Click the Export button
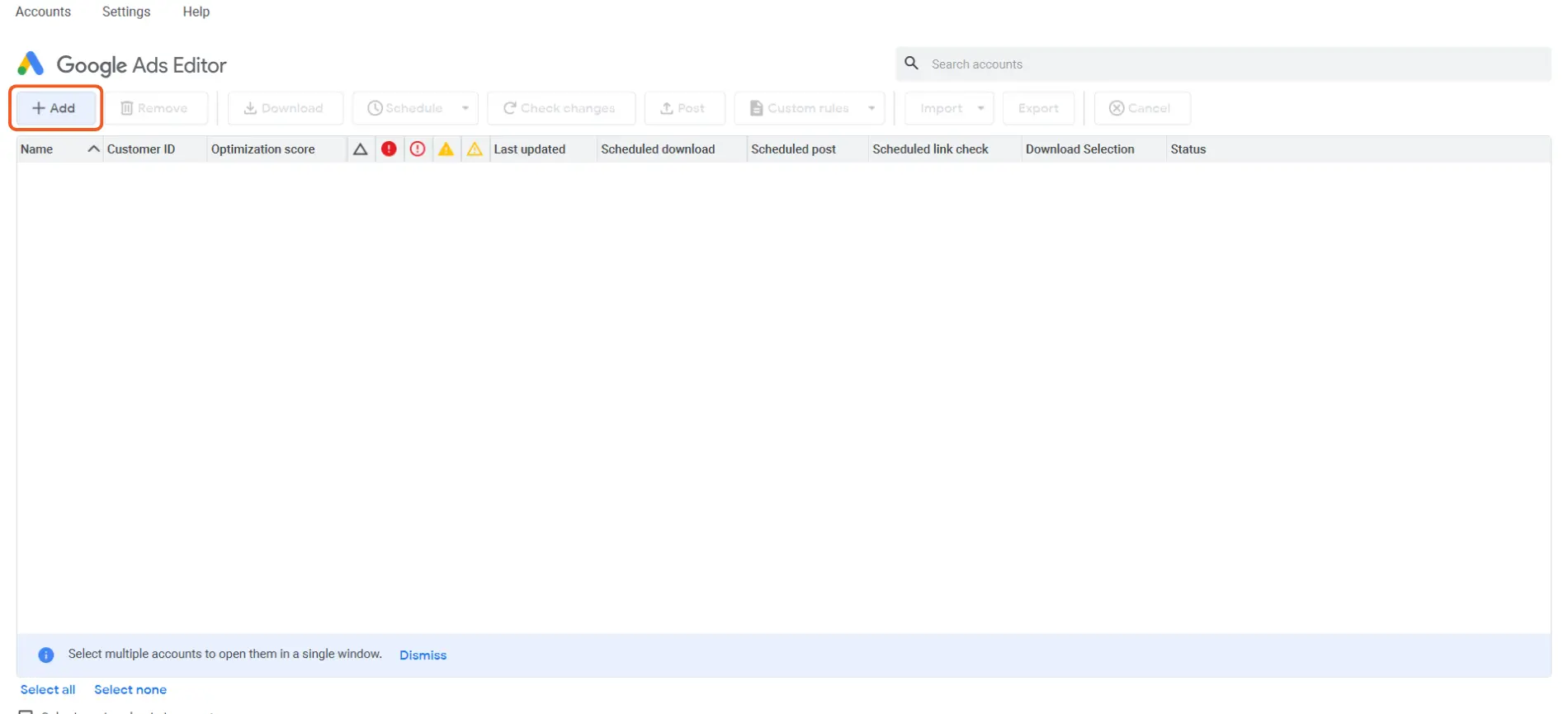 point(1038,108)
